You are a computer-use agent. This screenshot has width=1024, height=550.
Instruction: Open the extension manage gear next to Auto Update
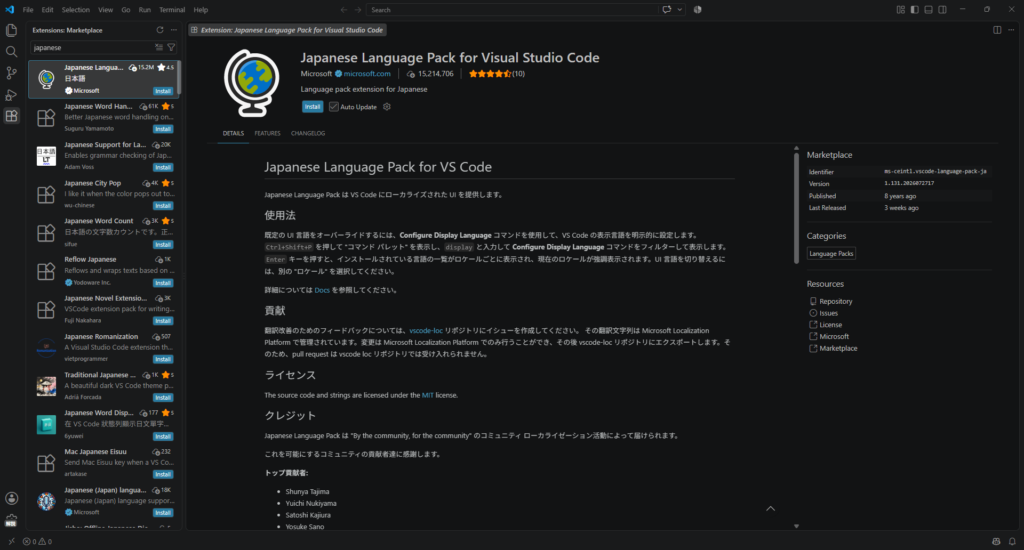(x=387, y=106)
